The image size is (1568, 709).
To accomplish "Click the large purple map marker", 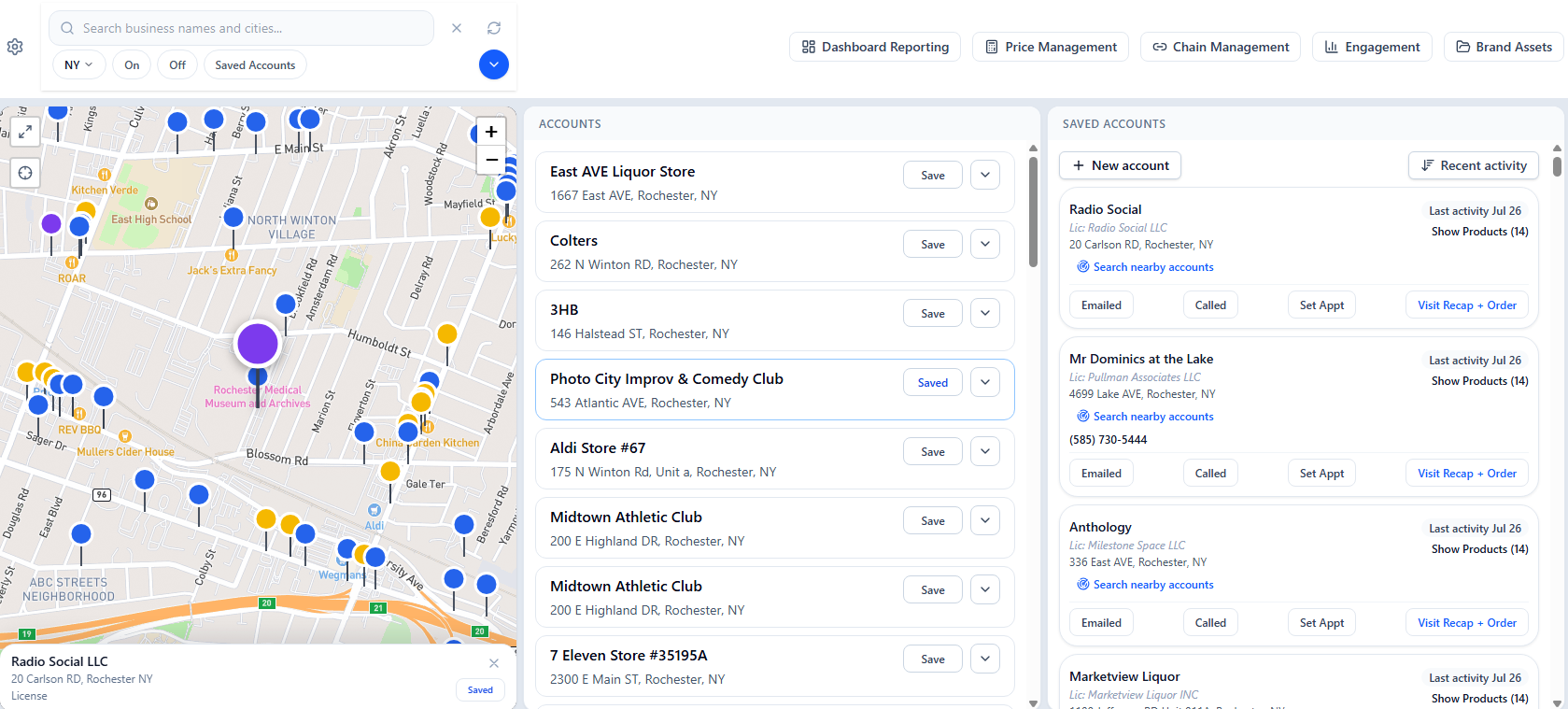I will coord(258,344).
